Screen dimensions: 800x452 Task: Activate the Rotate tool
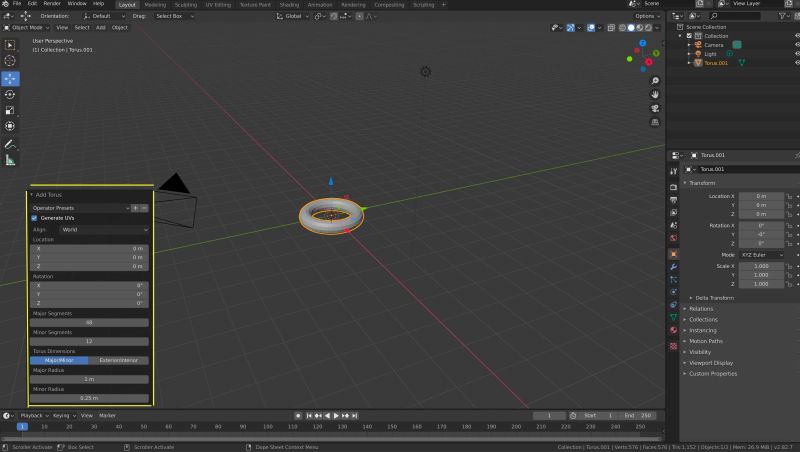(x=10, y=94)
